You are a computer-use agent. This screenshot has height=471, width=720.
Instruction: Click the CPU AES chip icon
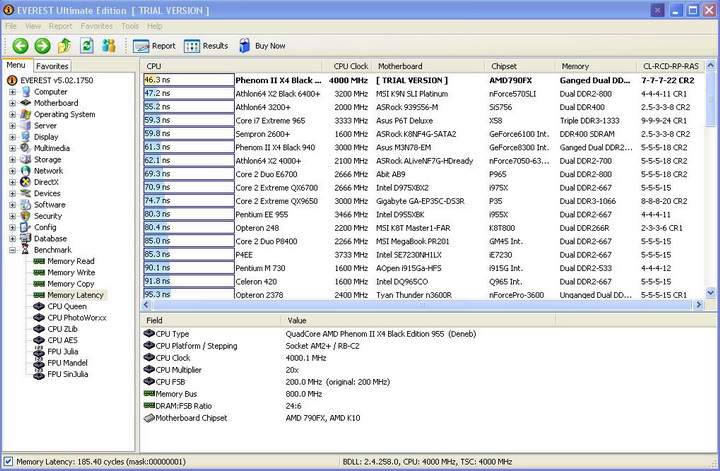point(39,340)
